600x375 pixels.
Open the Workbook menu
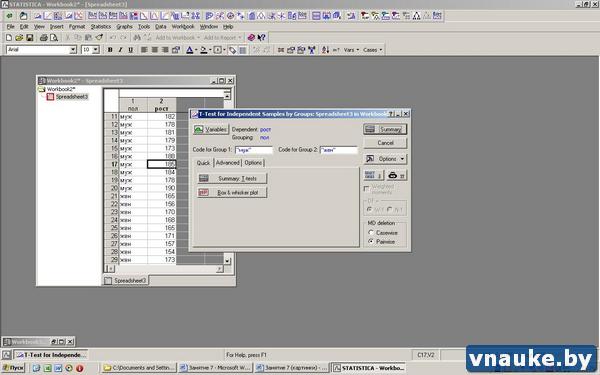click(x=183, y=26)
